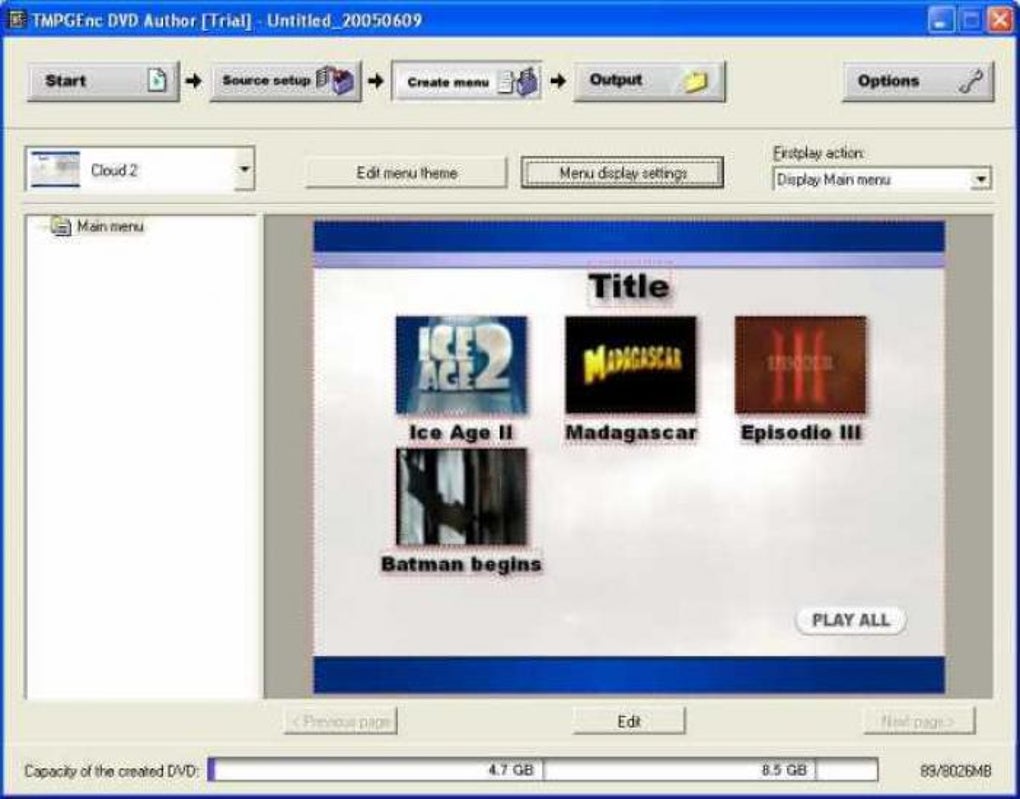
Task: Select the Create menu step
Action: [466, 81]
